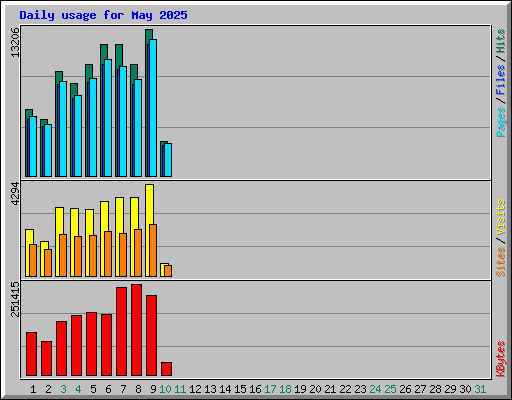Click the "Visits" legend label
Image resolution: width=512 pixels, height=400 pixels.
tap(501, 217)
